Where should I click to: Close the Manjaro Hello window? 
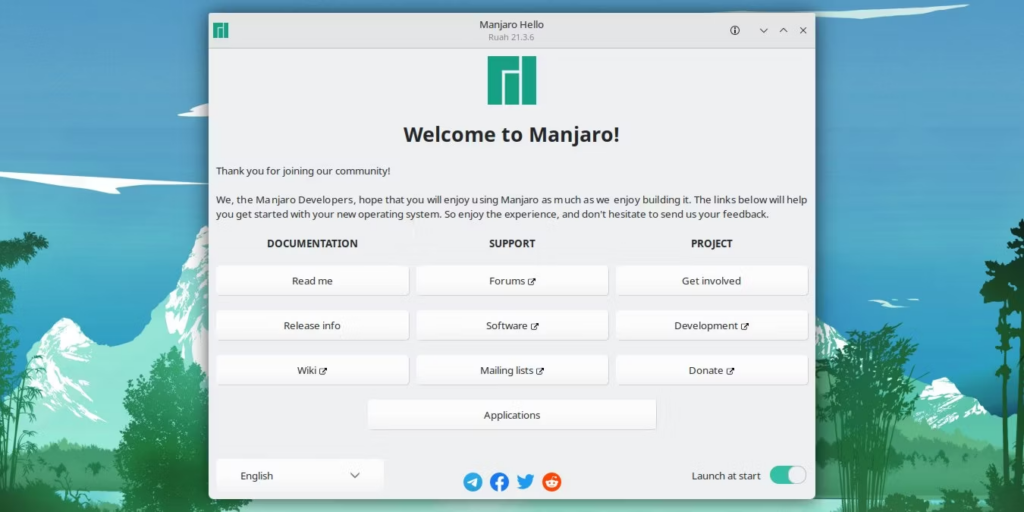(x=803, y=30)
